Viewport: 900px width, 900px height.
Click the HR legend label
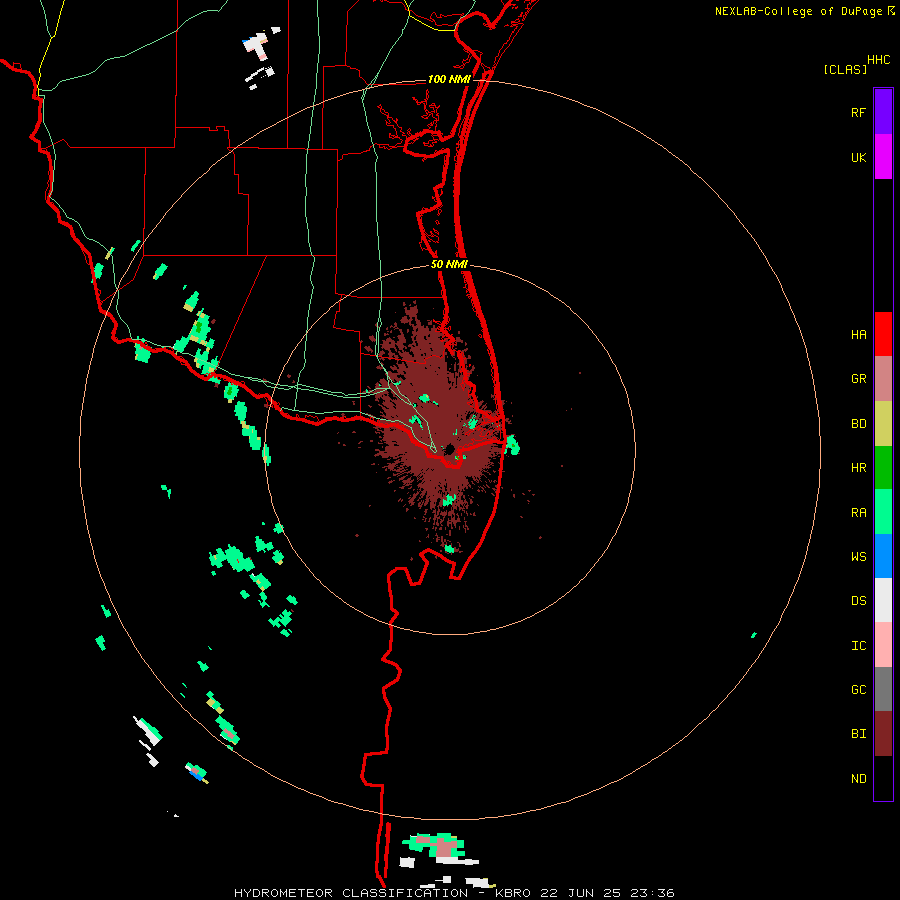coord(858,468)
